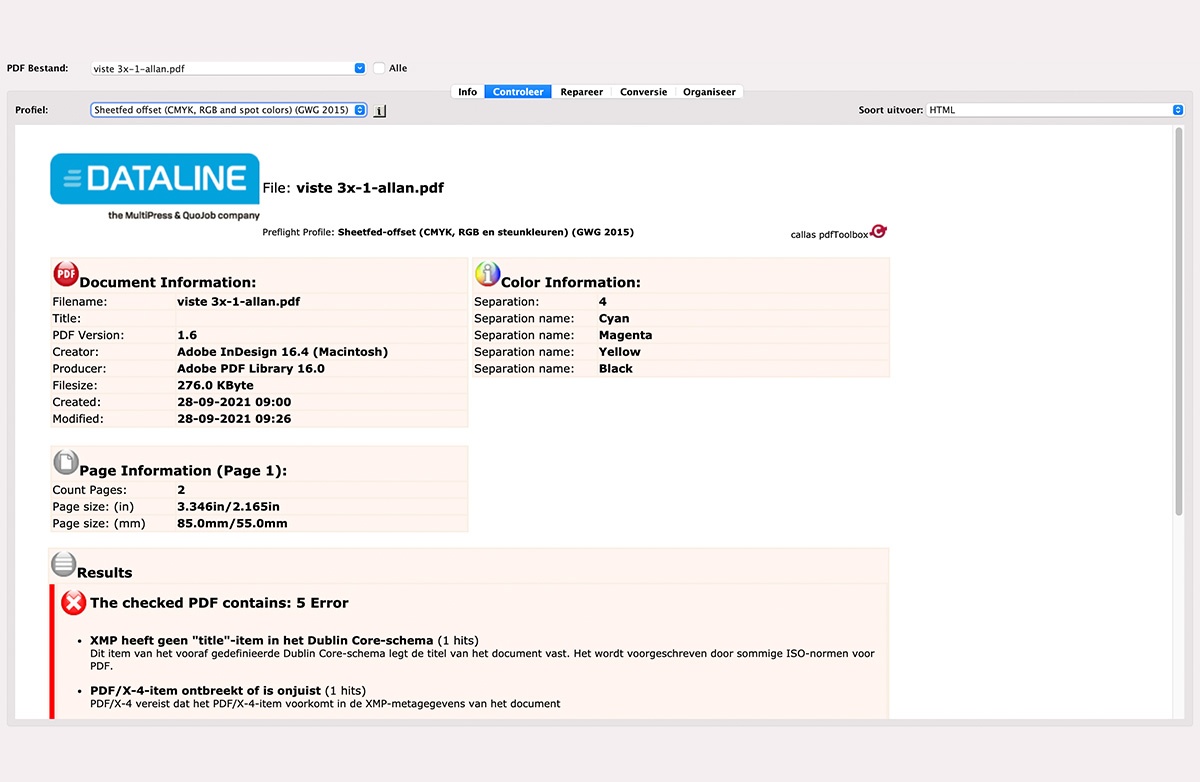Click the page icon beside Page Information
Screen dimensions: 1200x782
(66, 462)
